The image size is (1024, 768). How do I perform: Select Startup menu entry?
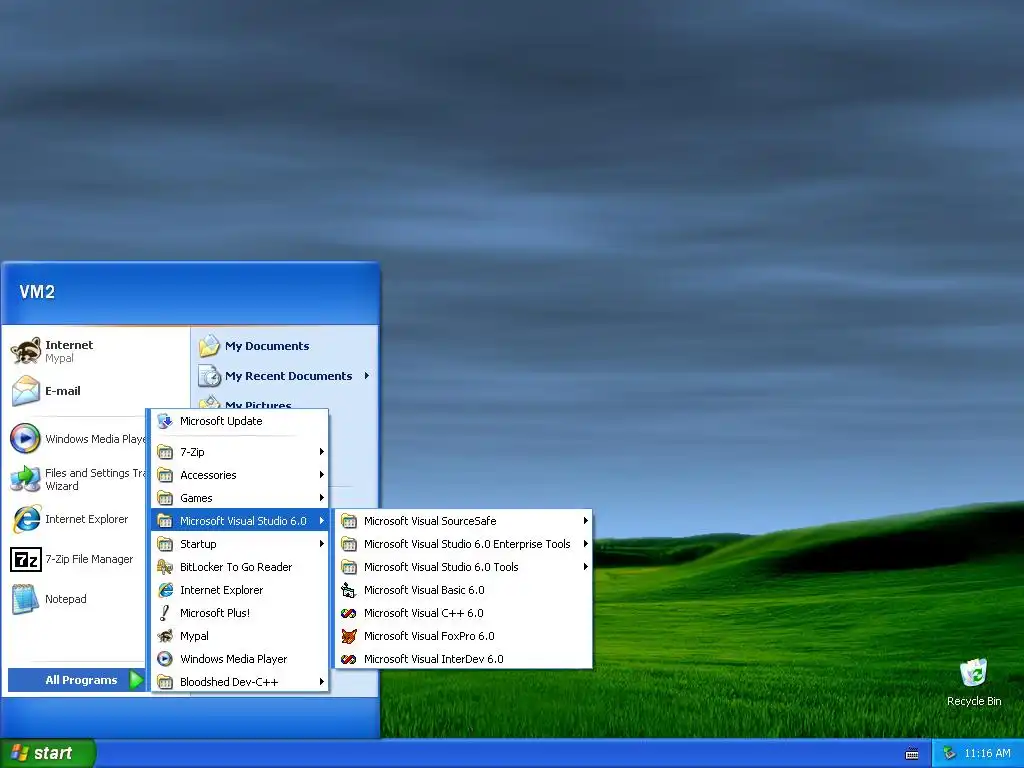[x=240, y=544]
